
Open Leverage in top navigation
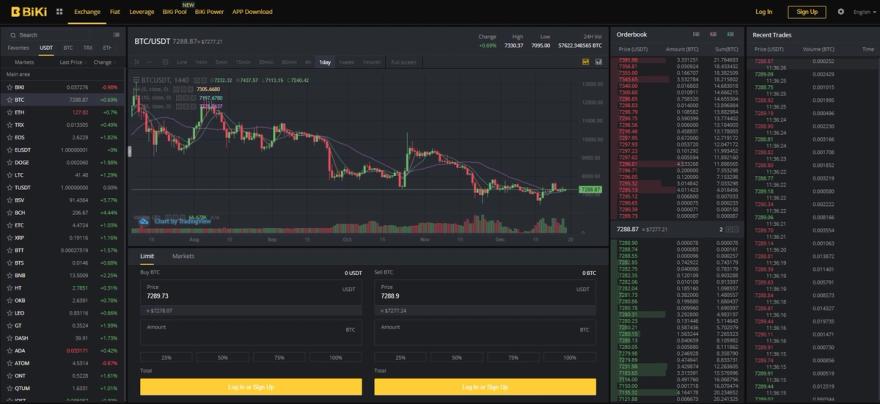pyautogui.click(x=141, y=12)
